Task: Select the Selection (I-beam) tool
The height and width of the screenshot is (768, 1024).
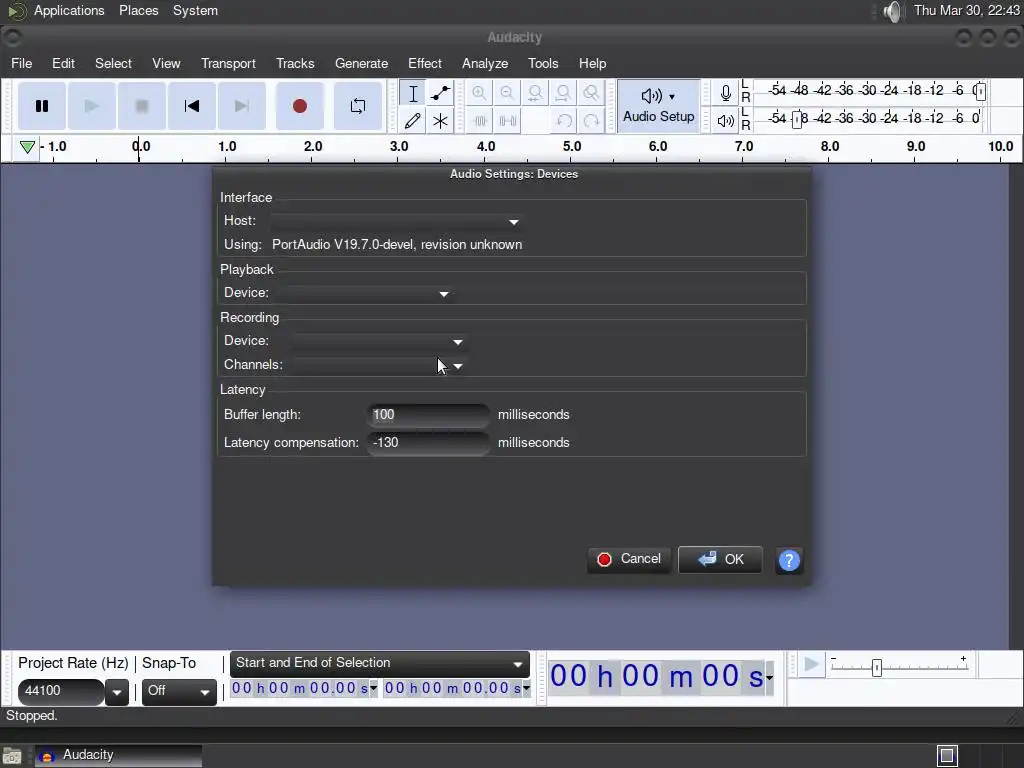Action: coord(413,93)
